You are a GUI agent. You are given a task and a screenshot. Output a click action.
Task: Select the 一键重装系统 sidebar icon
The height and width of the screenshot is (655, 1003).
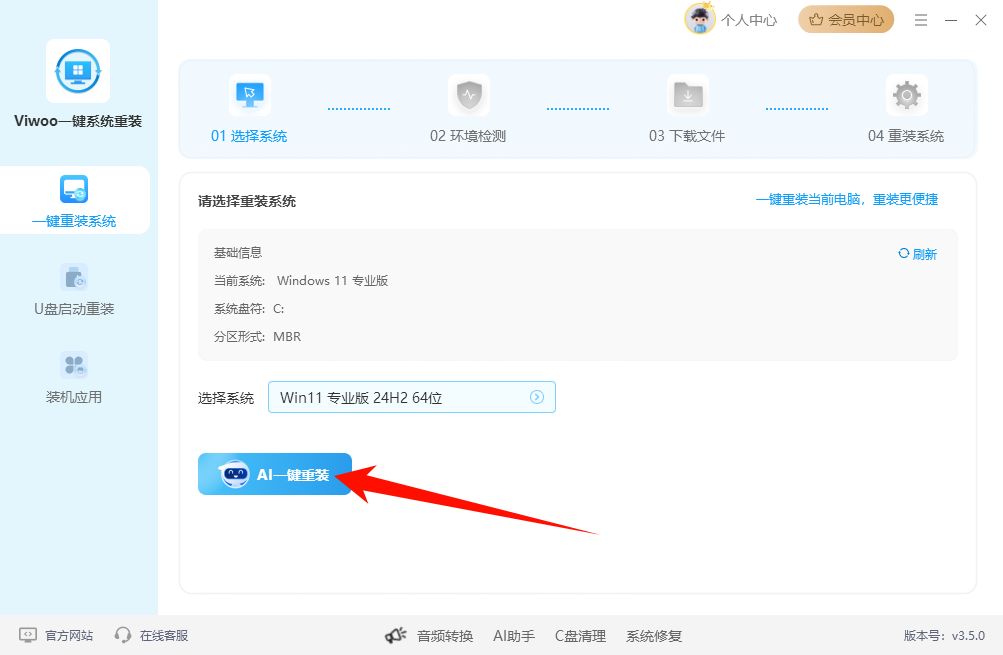(74, 189)
